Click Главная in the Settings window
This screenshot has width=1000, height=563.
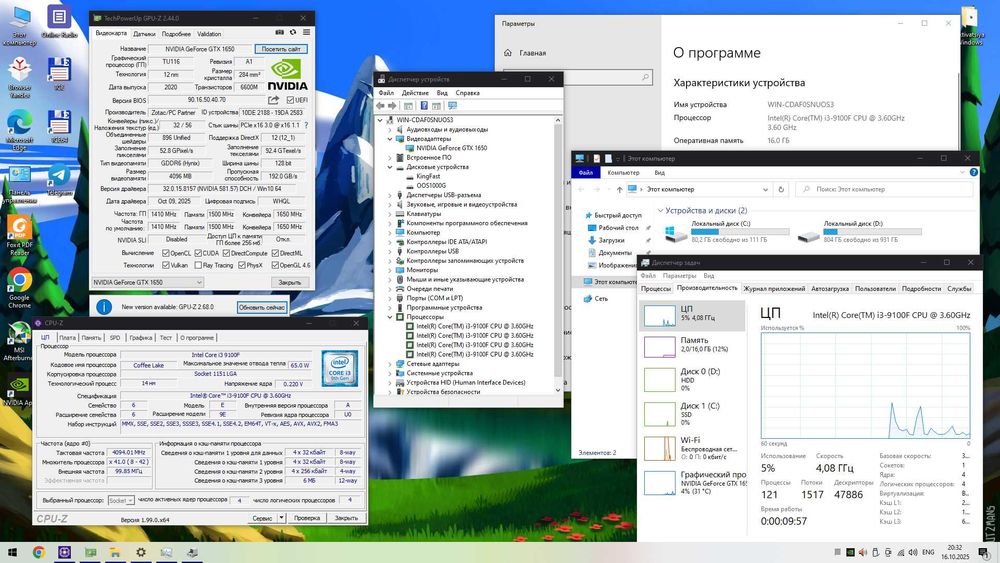533,53
